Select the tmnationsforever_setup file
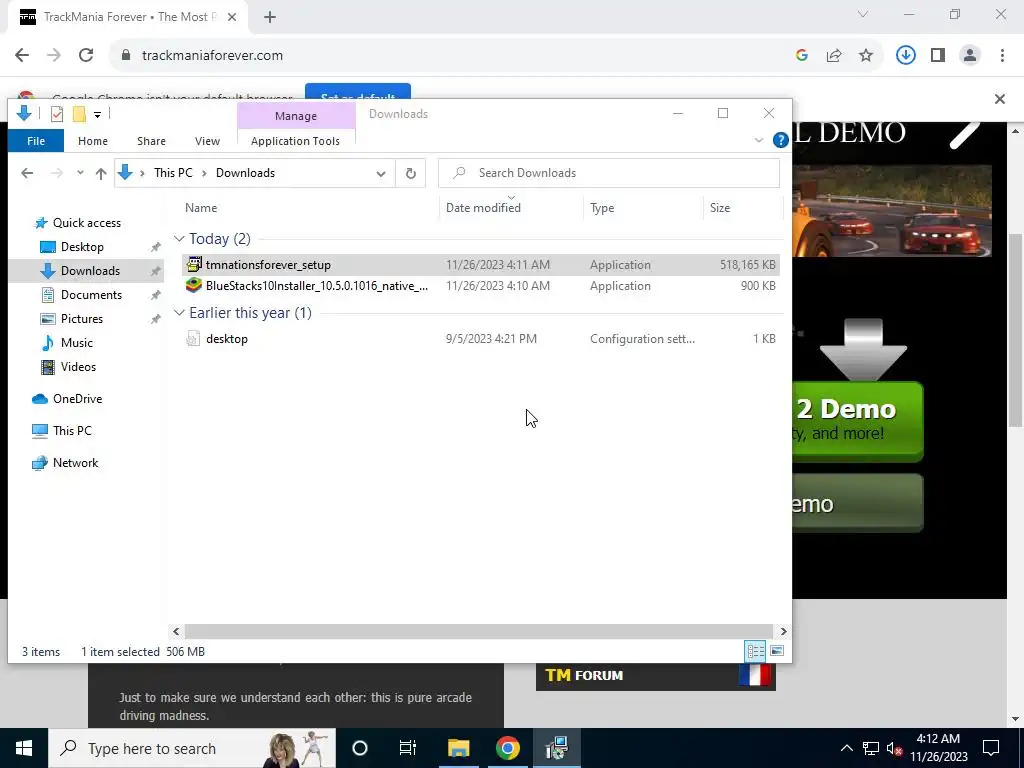The height and width of the screenshot is (768, 1024). coord(481,265)
